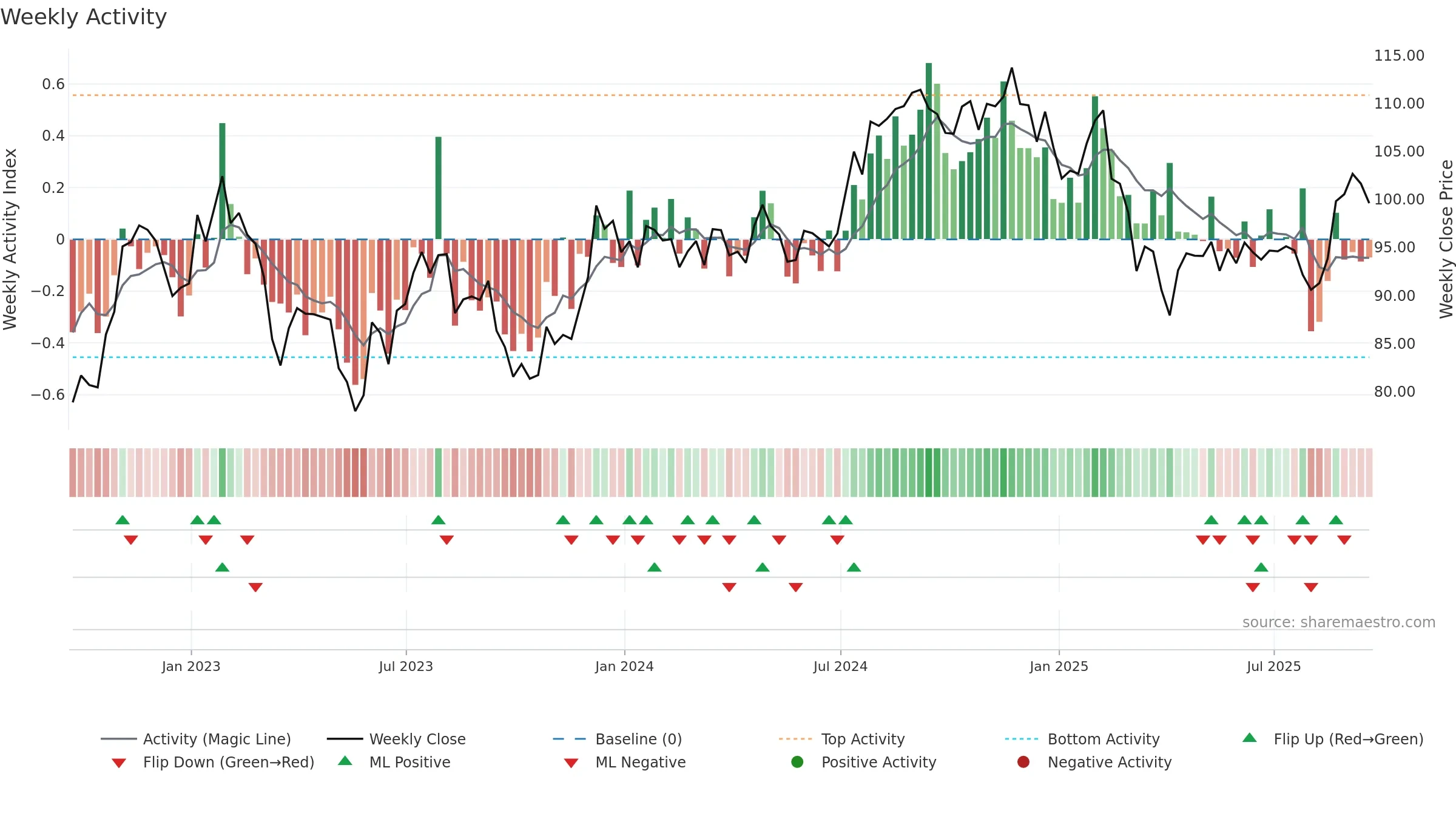Toggle Flip Down (Green→Red) legend entry
This screenshot has height=819, width=1456.
(212, 762)
